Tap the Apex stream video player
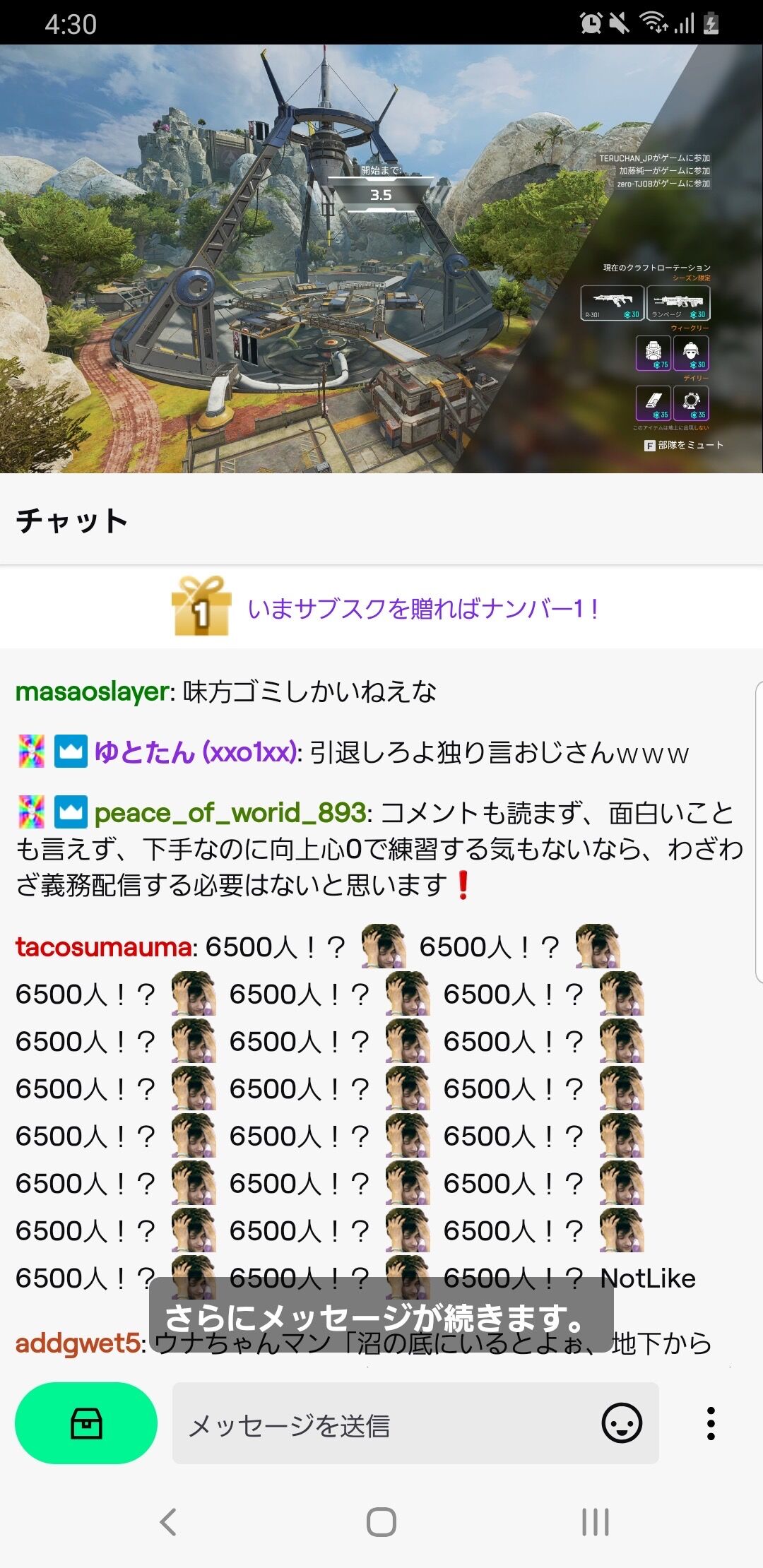 click(x=381, y=259)
